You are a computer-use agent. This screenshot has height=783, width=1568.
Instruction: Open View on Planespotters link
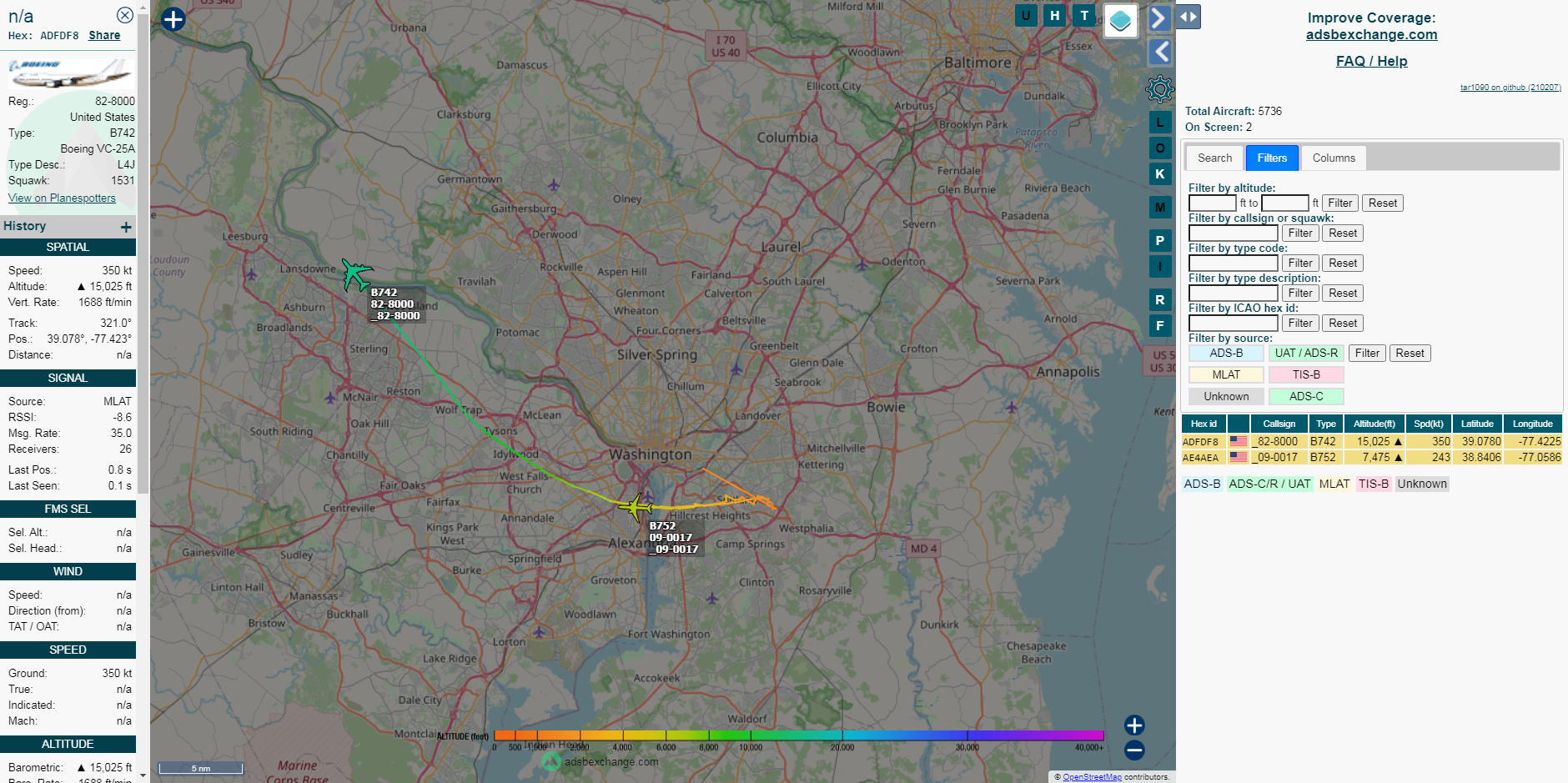click(62, 198)
